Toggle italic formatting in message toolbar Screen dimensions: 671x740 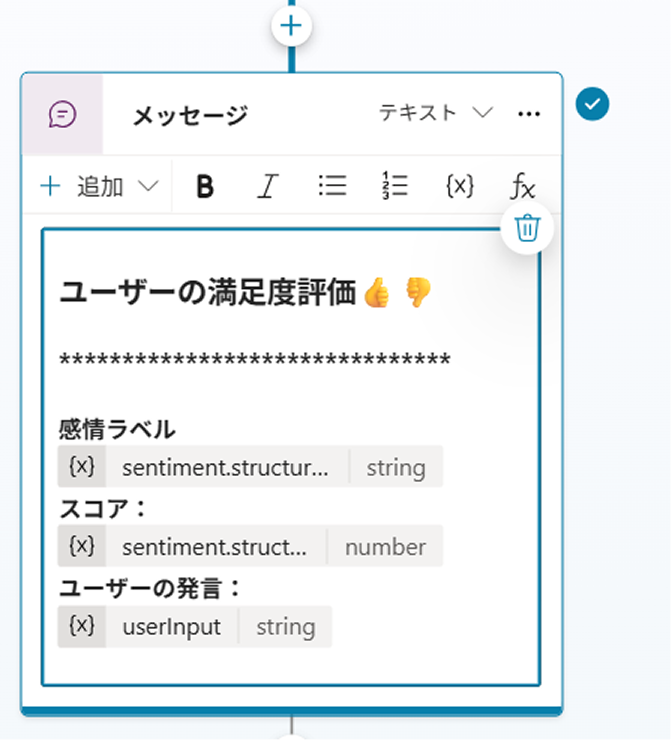pos(267,186)
